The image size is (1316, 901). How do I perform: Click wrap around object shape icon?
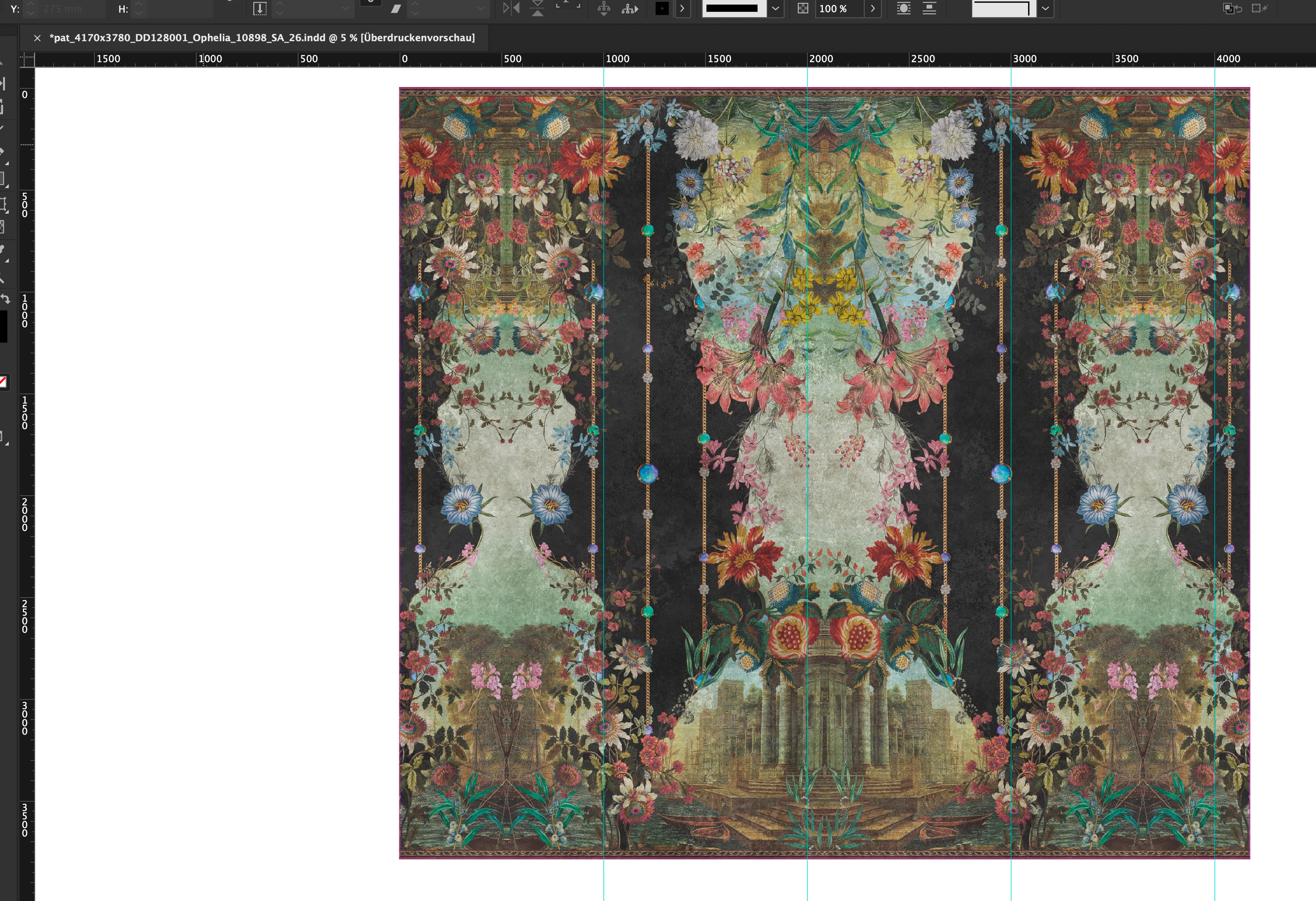pos(904,8)
